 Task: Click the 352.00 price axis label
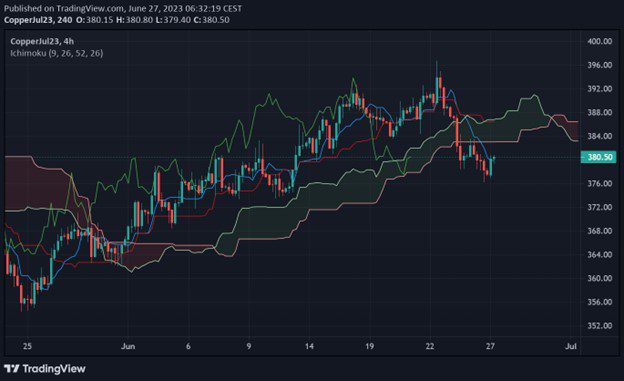600,326
